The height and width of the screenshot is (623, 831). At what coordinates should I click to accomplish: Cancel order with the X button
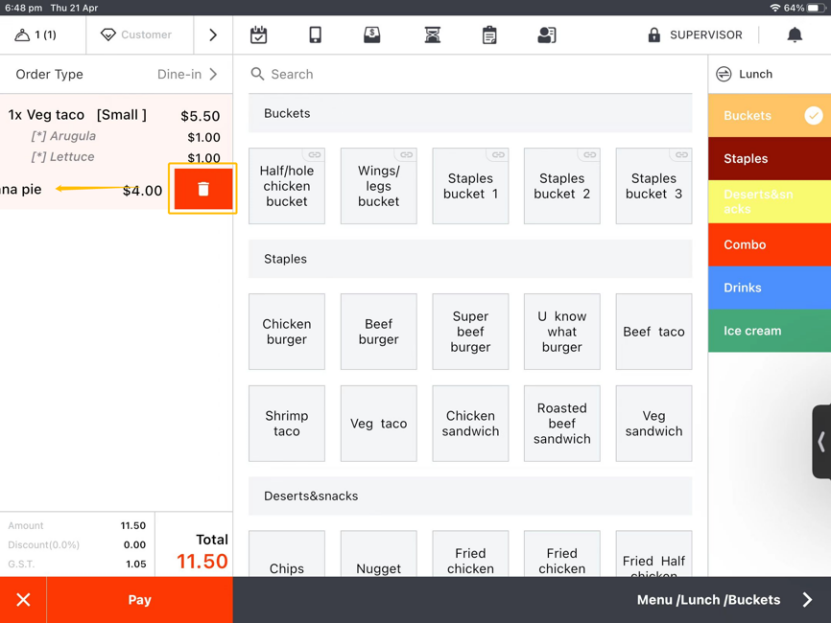pyautogui.click(x=23, y=600)
